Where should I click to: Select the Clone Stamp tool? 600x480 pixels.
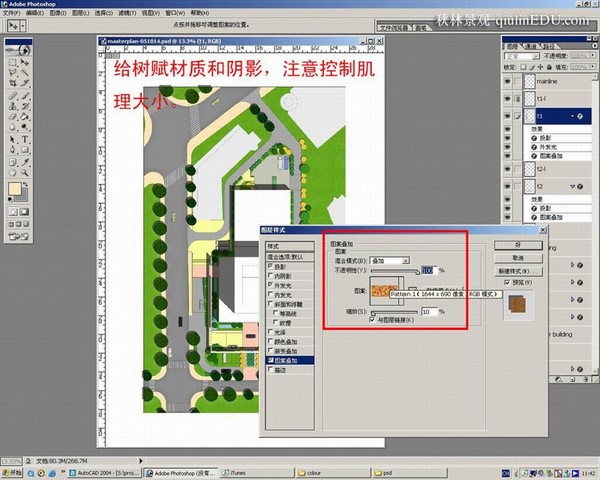[x=13, y=106]
